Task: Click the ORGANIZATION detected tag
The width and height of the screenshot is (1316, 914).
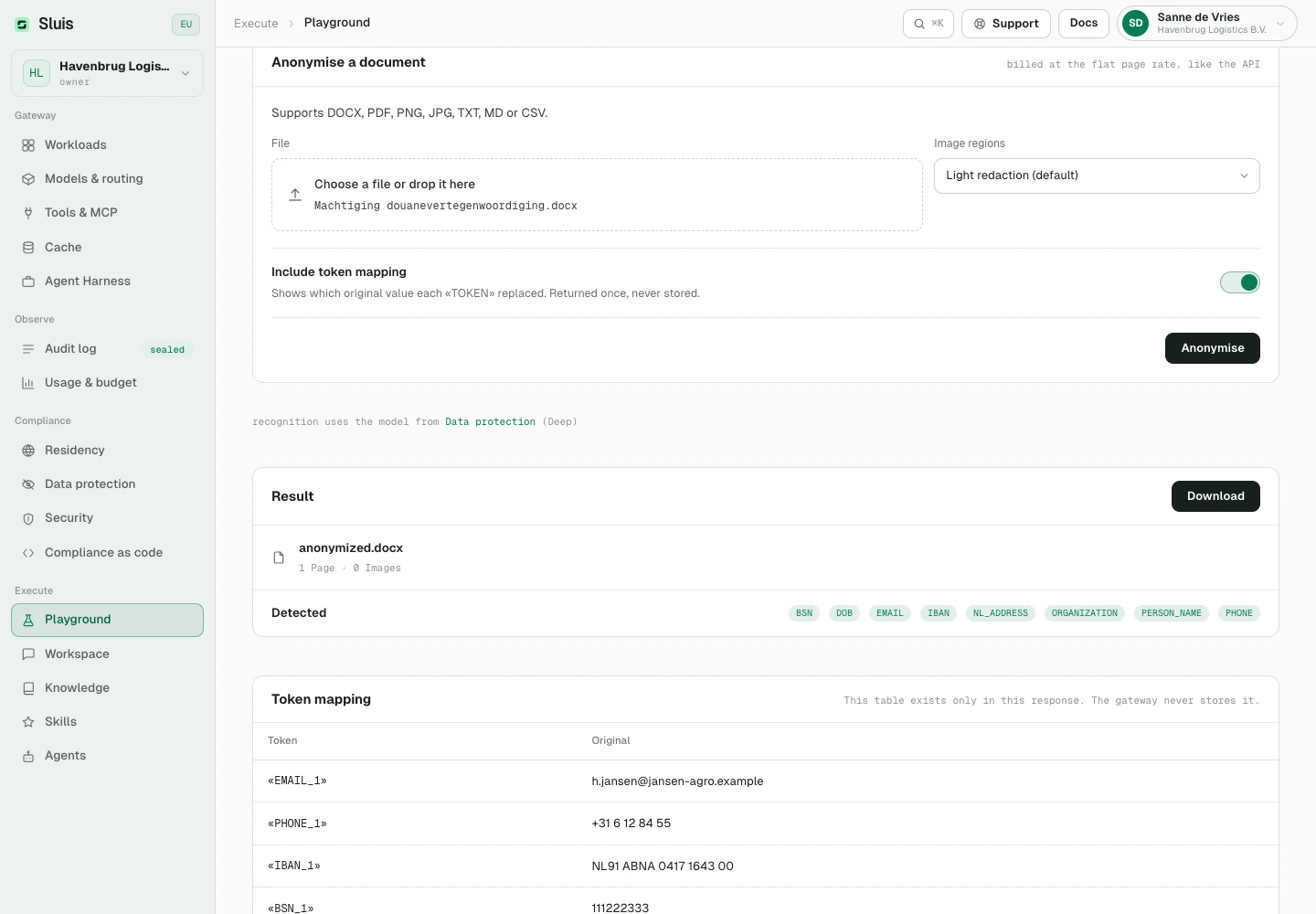Action: (x=1085, y=613)
